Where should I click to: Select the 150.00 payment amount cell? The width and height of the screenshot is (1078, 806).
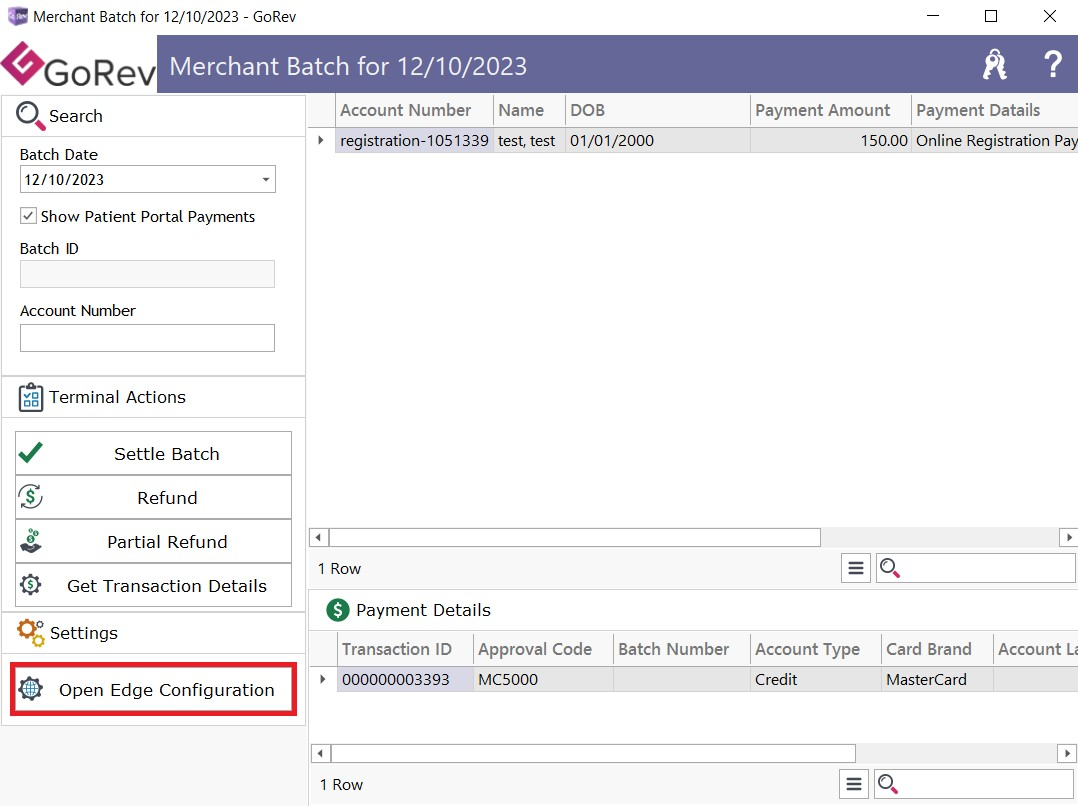[830, 140]
